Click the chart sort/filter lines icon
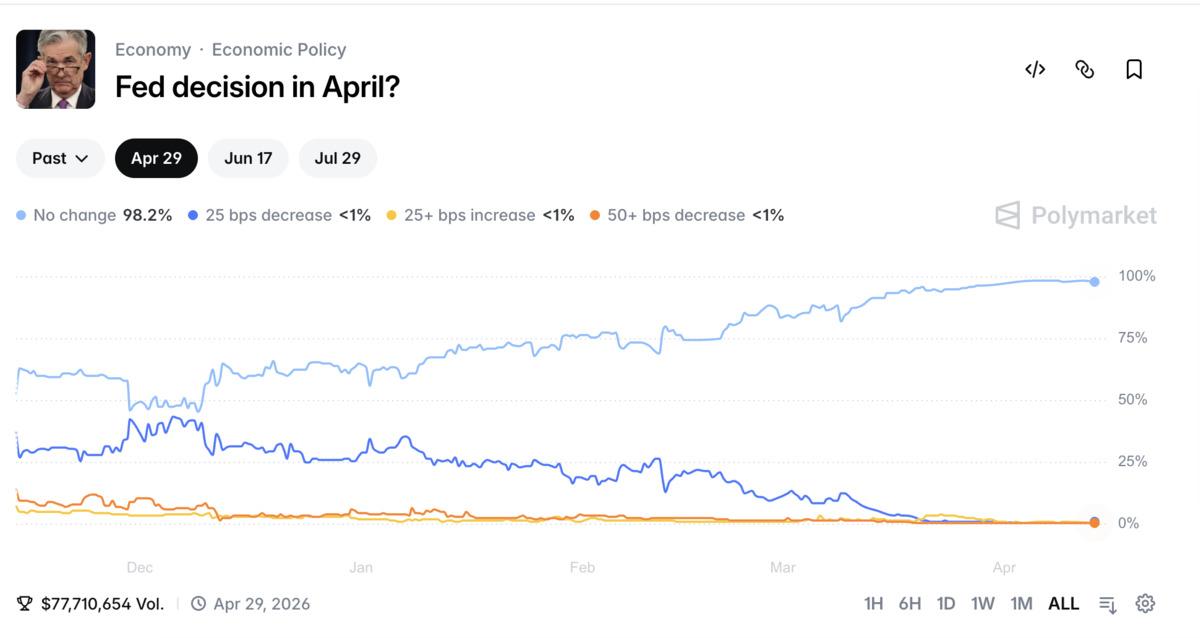 click(1107, 604)
